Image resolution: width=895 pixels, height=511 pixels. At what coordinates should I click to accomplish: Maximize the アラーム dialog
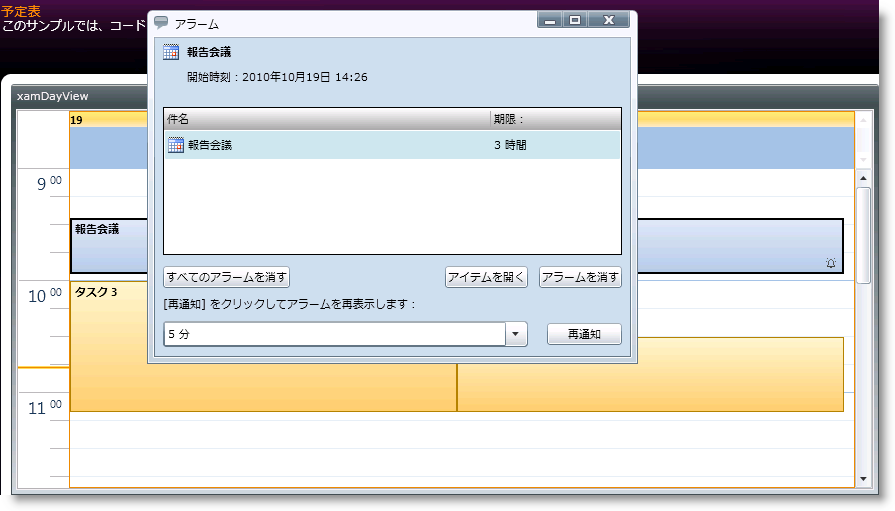pyautogui.click(x=575, y=20)
